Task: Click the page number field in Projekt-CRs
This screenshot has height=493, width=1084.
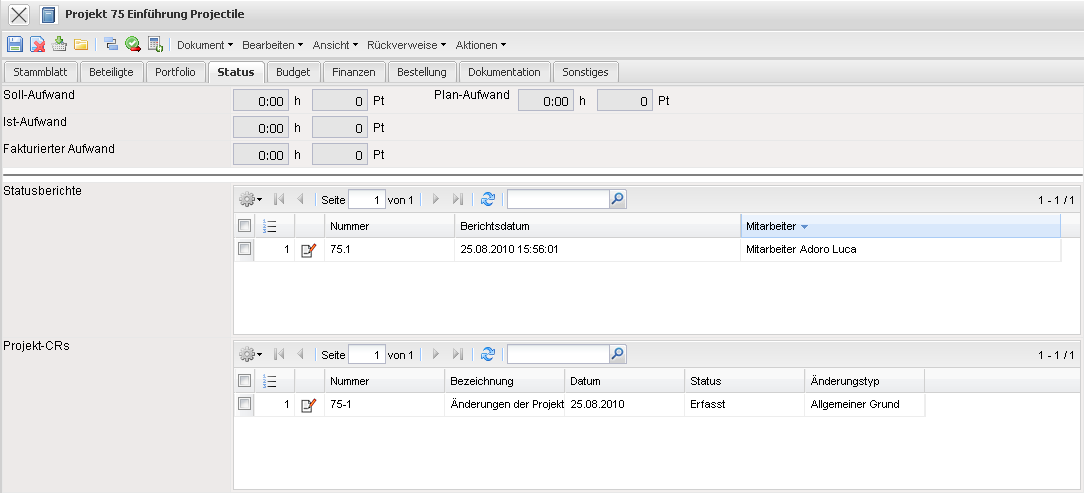Action: click(367, 355)
